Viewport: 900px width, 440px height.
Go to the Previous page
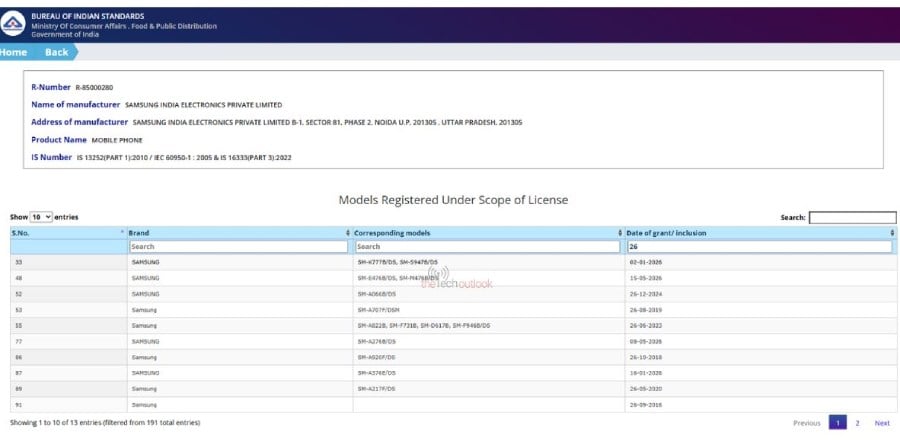(806, 423)
